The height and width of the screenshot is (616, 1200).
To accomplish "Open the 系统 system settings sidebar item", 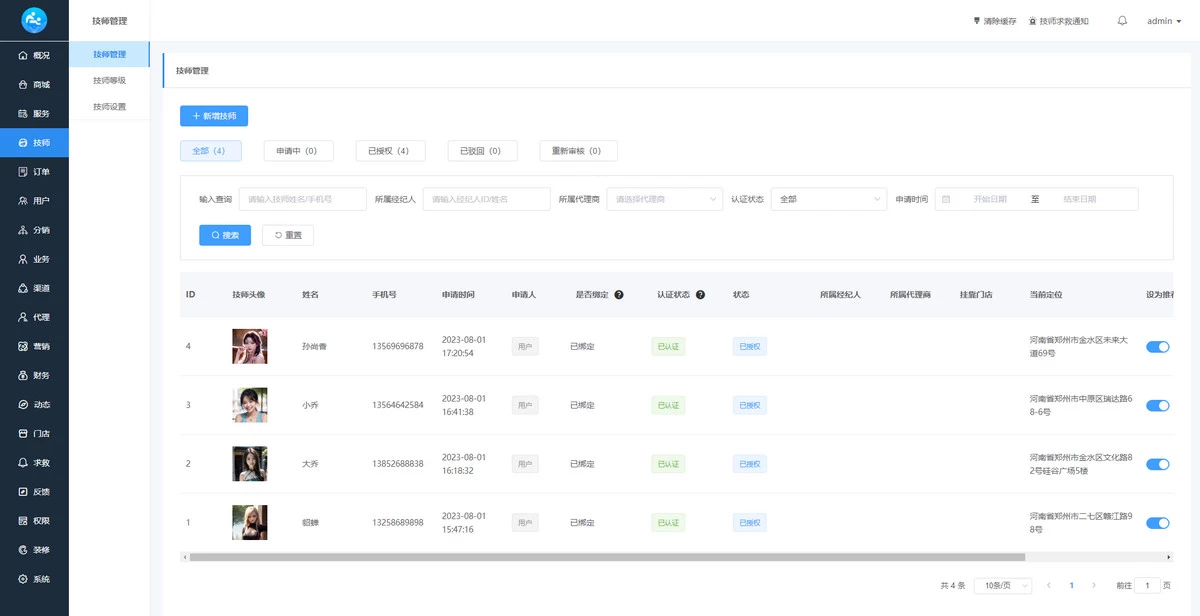I will coord(34,579).
